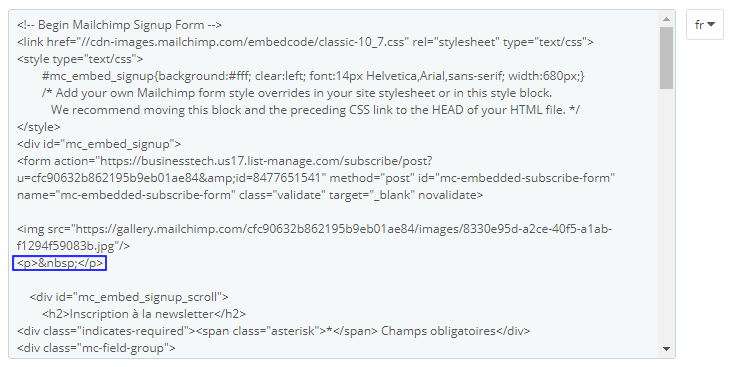Click the h2 Inscription à la newsletter line

point(144,314)
